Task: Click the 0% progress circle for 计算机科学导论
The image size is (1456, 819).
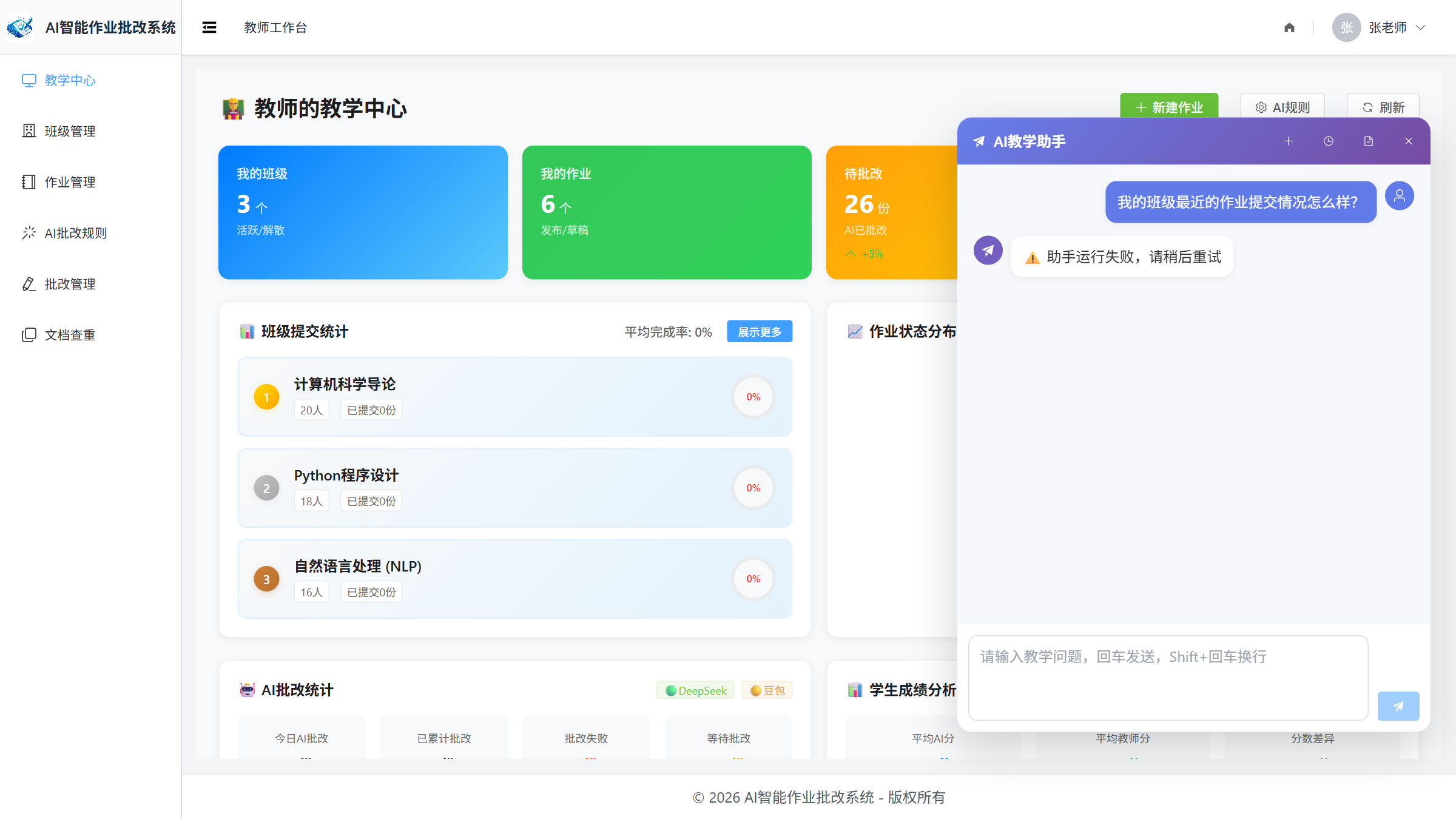Action: pyautogui.click(x=753, y=397)
